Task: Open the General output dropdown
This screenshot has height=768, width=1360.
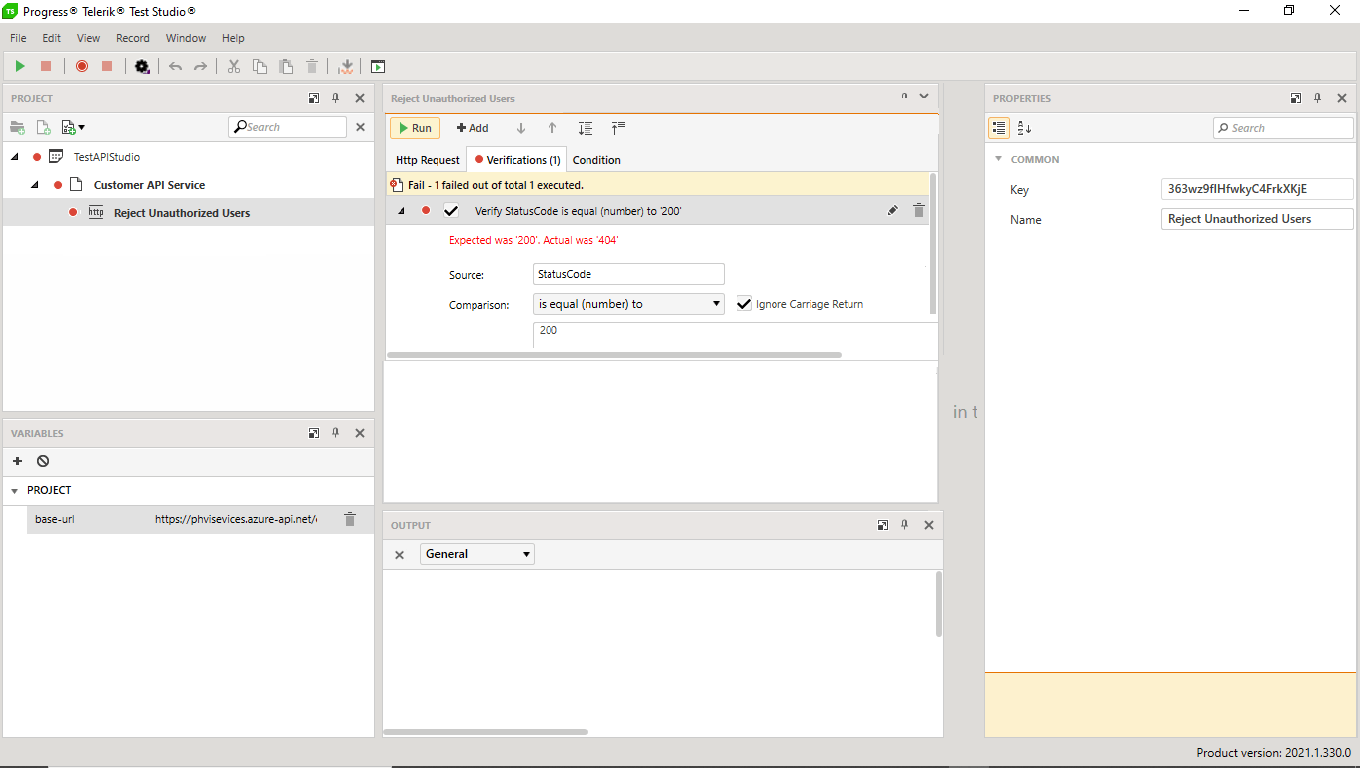Action: 477,554
